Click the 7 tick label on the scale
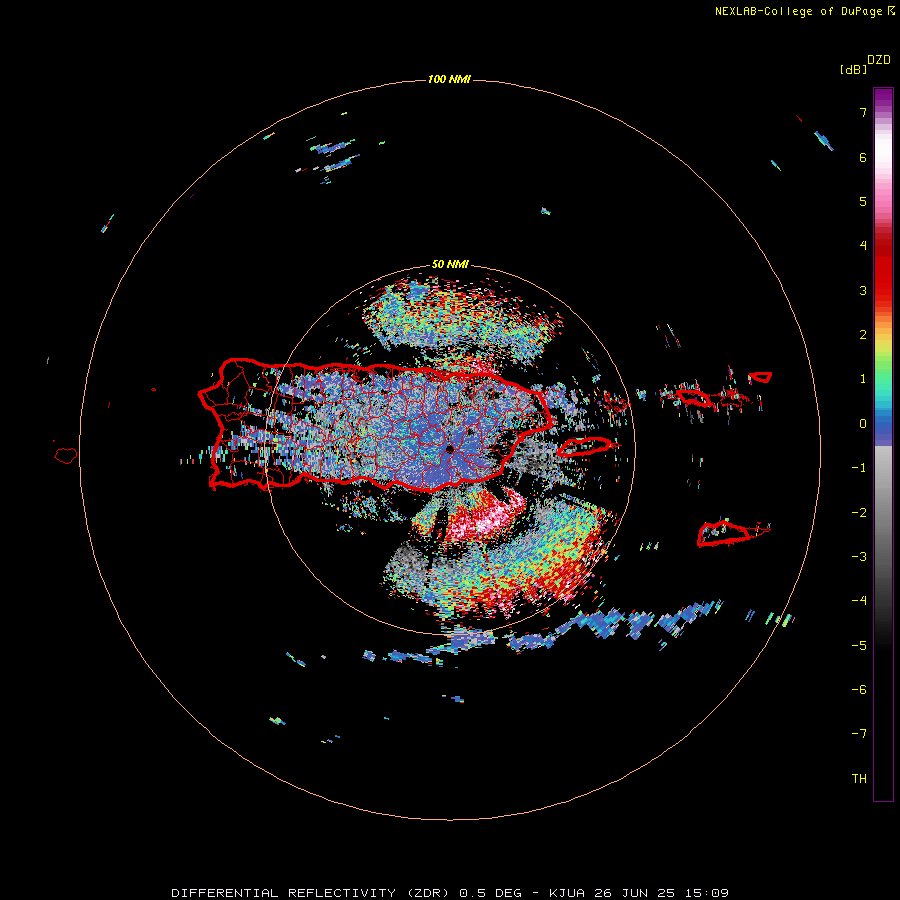 pyautogui.click(x=863, y=112)
